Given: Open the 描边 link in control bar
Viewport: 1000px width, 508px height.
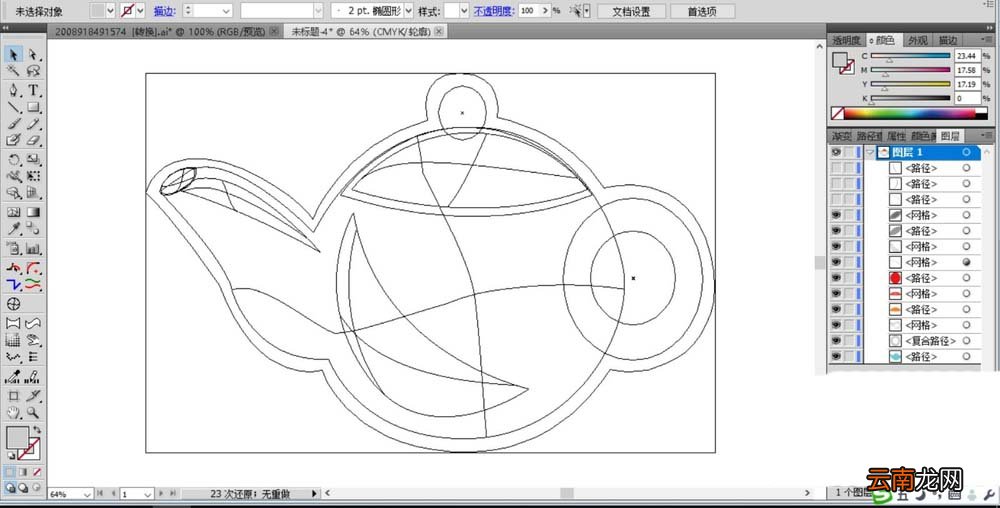Looking at the screenshot, I should tap(164, 11).
